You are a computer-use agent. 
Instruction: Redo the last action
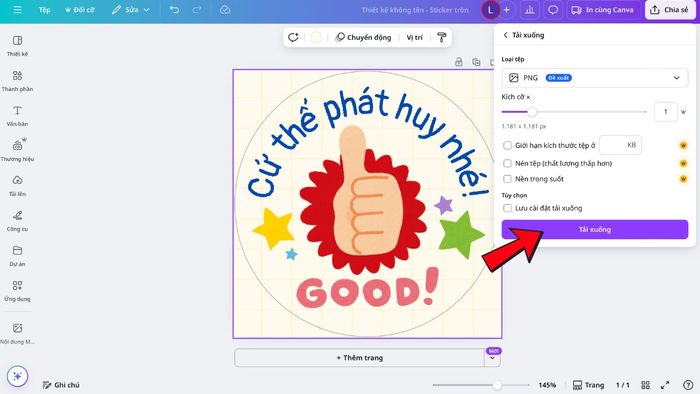(x=196, y=9)
